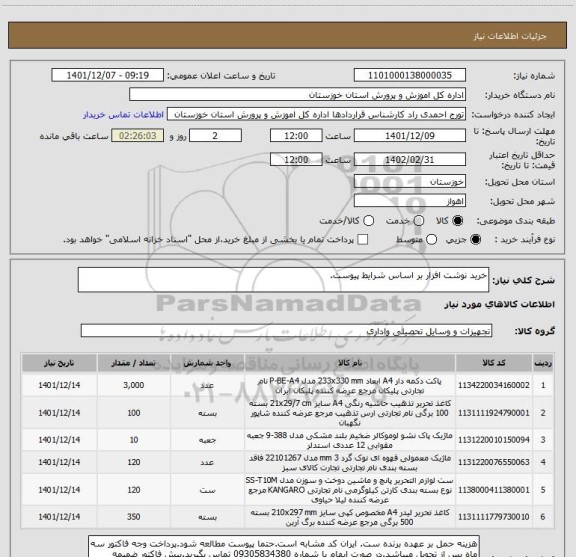Click the product group field تجهیزات و وسایل تحصیلی
The width and height of the screenshot is (576, 557).
pyautogui.click(x=286, y=331)
